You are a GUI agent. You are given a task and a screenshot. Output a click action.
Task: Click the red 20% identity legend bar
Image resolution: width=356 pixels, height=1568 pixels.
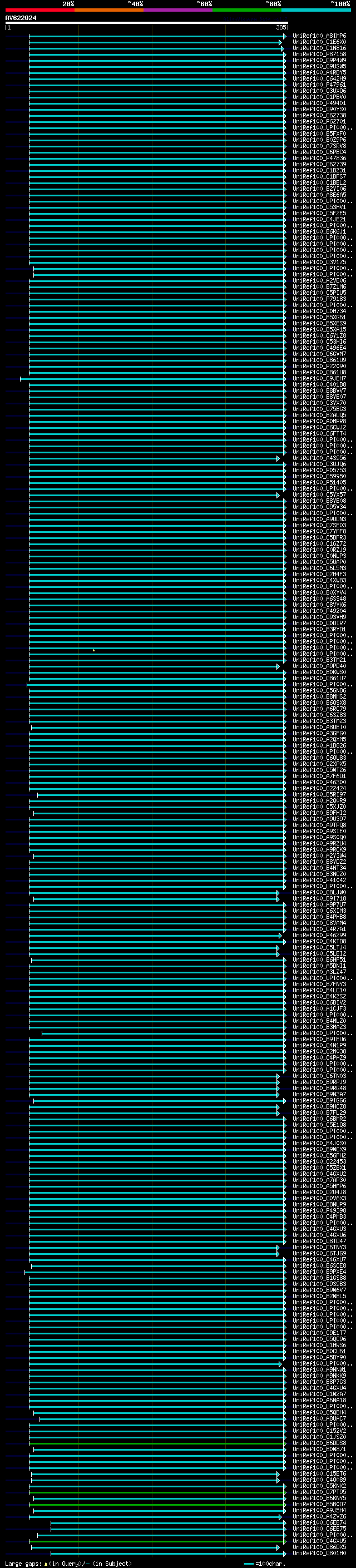pyautogui.click(x=39, y=10)
